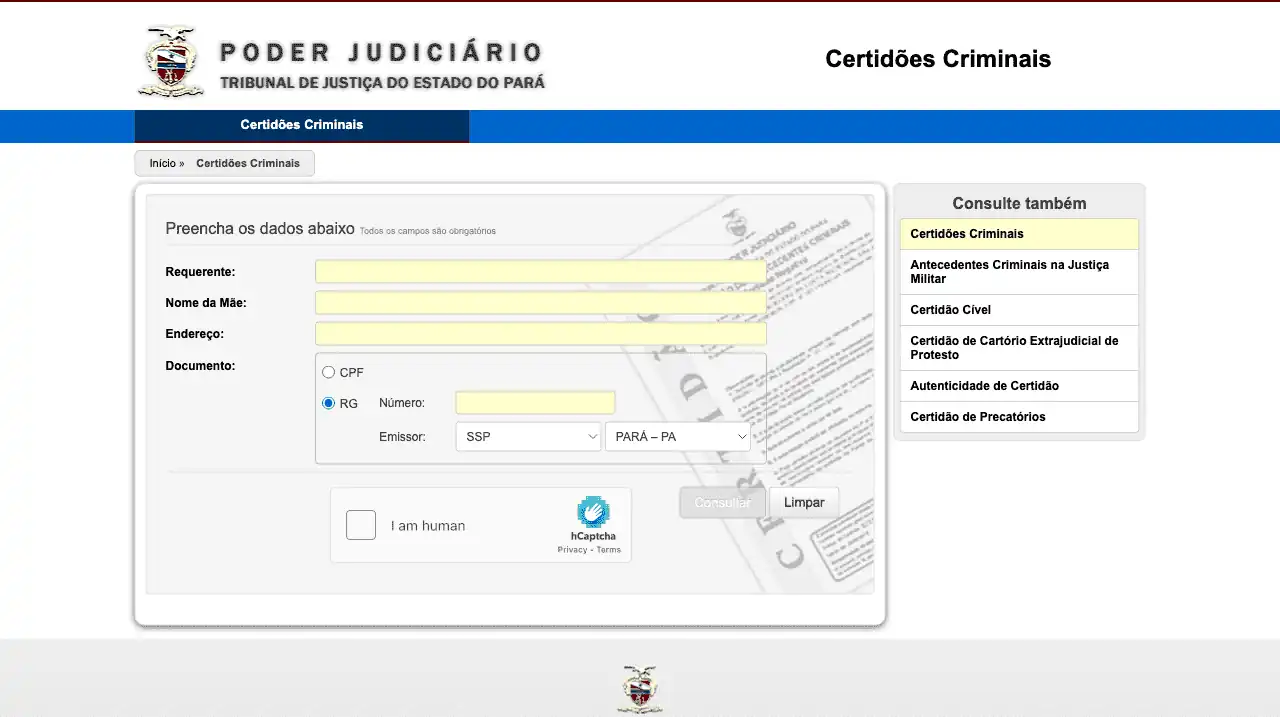Open the Autenticidade de Certidão link
The image size is (1280, 717).
tap(1018, 386)
